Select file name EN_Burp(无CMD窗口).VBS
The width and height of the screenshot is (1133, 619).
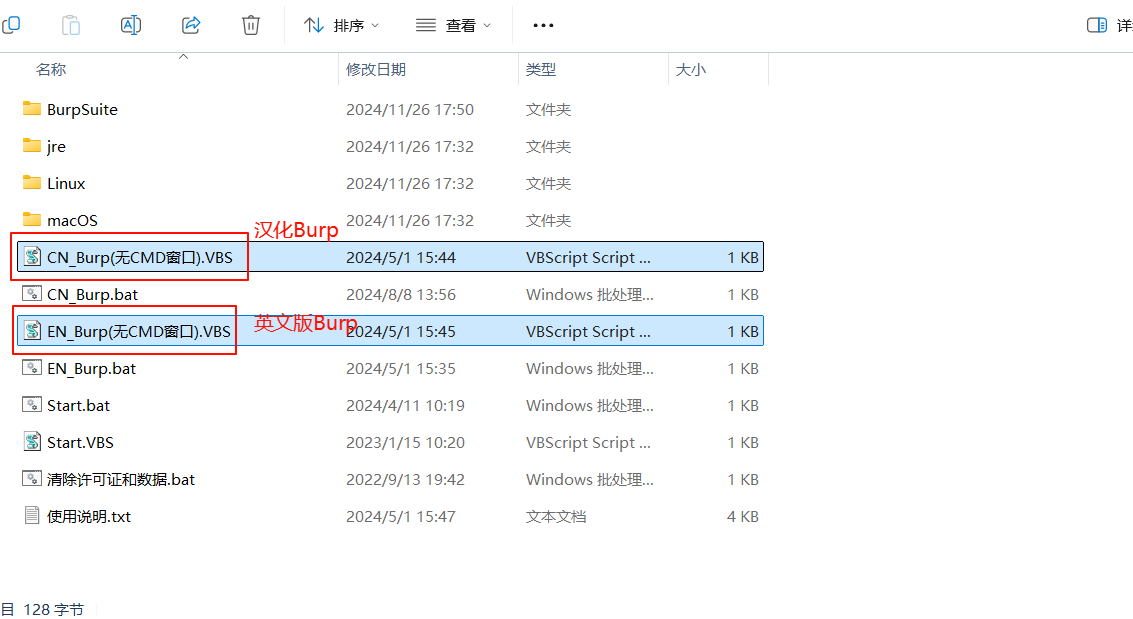[139, 332]
